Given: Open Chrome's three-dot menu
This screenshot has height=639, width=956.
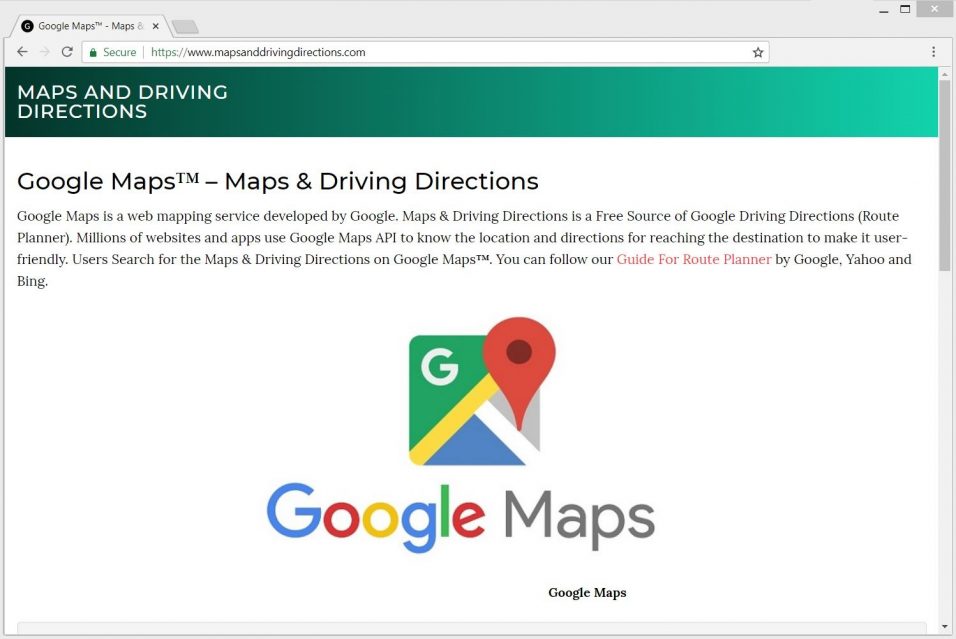Looking at the screenshot, I should click(933, 51).
